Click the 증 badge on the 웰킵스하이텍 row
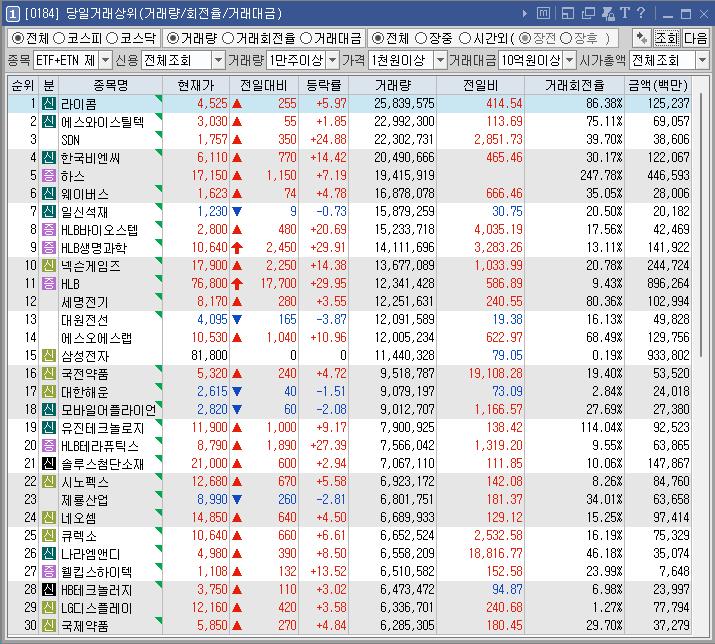Image resolution: width=715 pixels, height=644 pixels. tap(48, 571)
